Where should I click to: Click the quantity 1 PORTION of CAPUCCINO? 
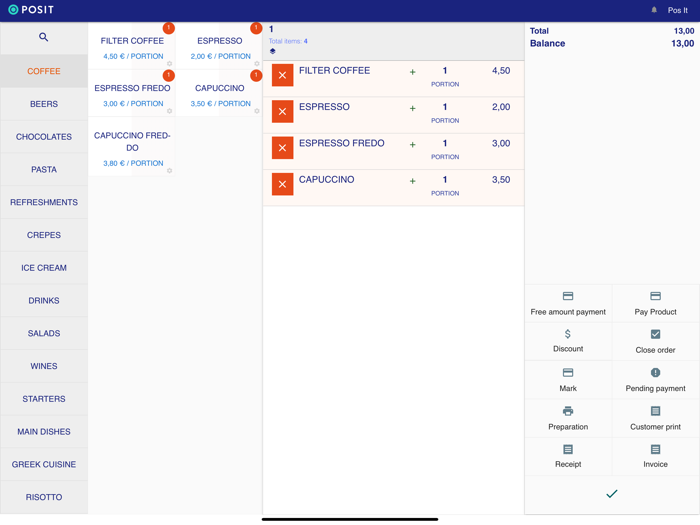point(445,186)
